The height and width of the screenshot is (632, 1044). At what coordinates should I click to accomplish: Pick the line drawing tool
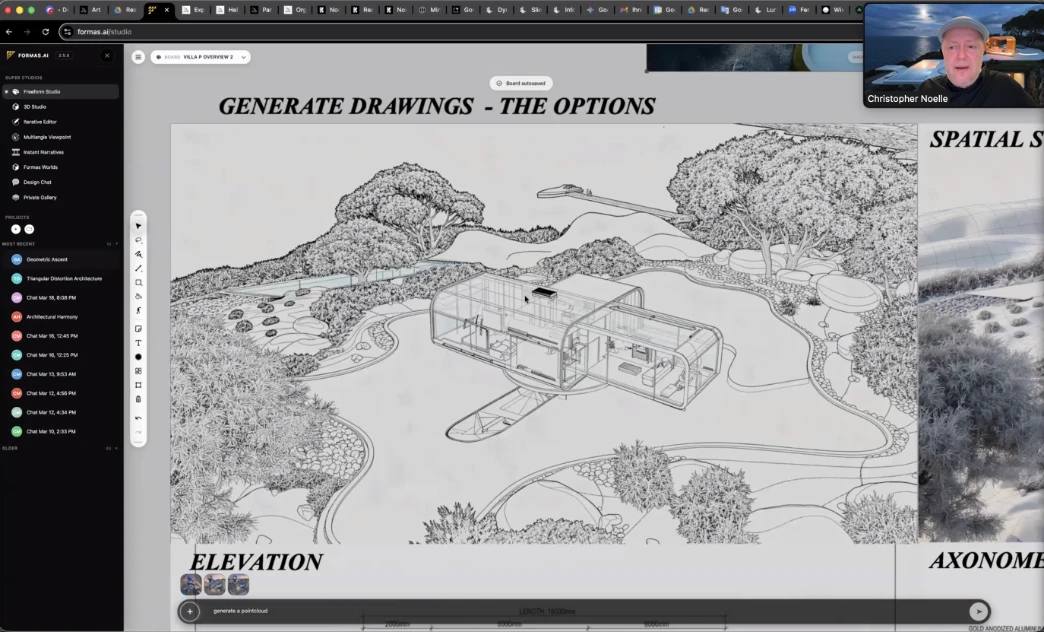click(x=138, y=268)
